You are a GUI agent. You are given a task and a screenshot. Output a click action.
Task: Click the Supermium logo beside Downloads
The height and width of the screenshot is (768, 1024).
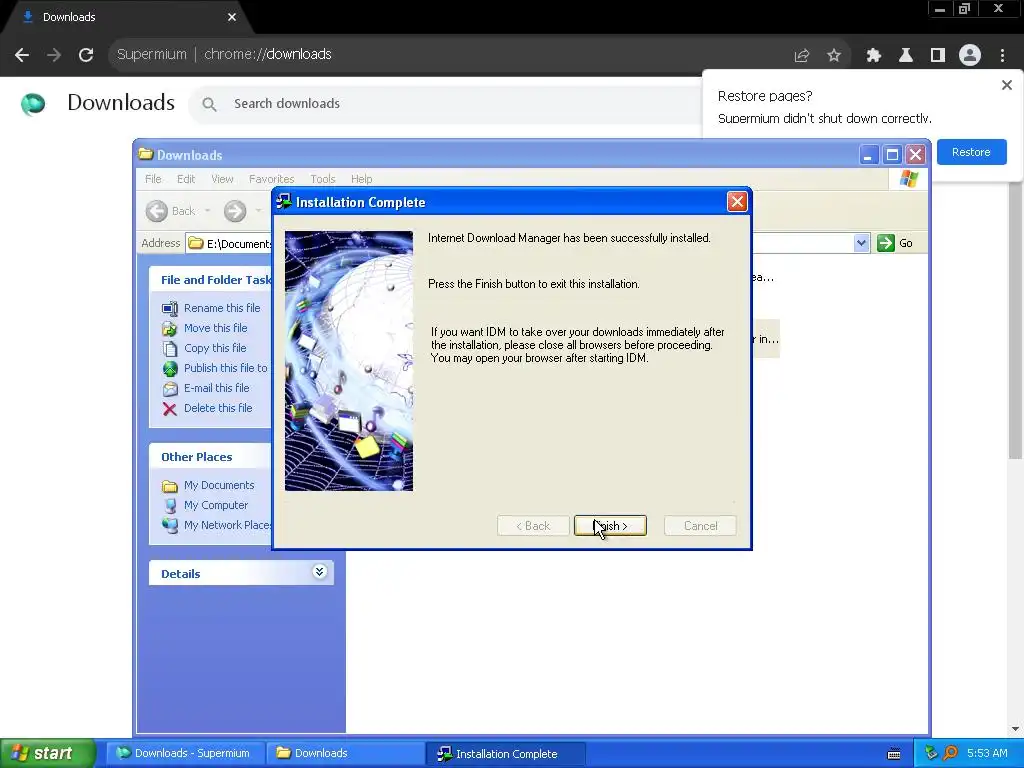point(33,103)
